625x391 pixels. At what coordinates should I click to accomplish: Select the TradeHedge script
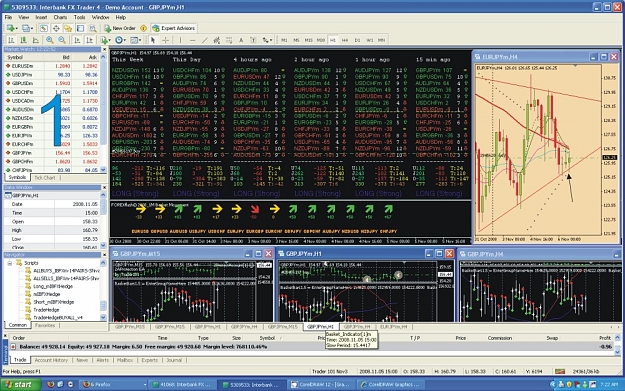click(46, 310)
